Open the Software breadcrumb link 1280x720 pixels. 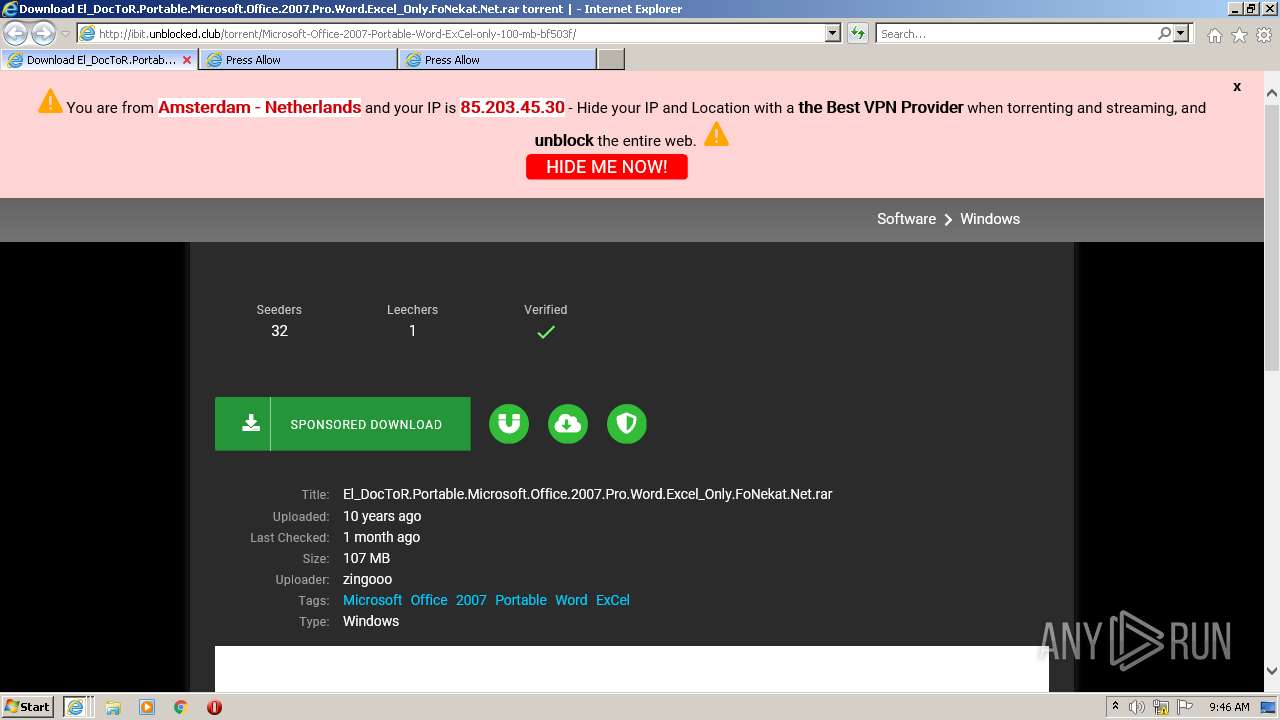point(906,219)
